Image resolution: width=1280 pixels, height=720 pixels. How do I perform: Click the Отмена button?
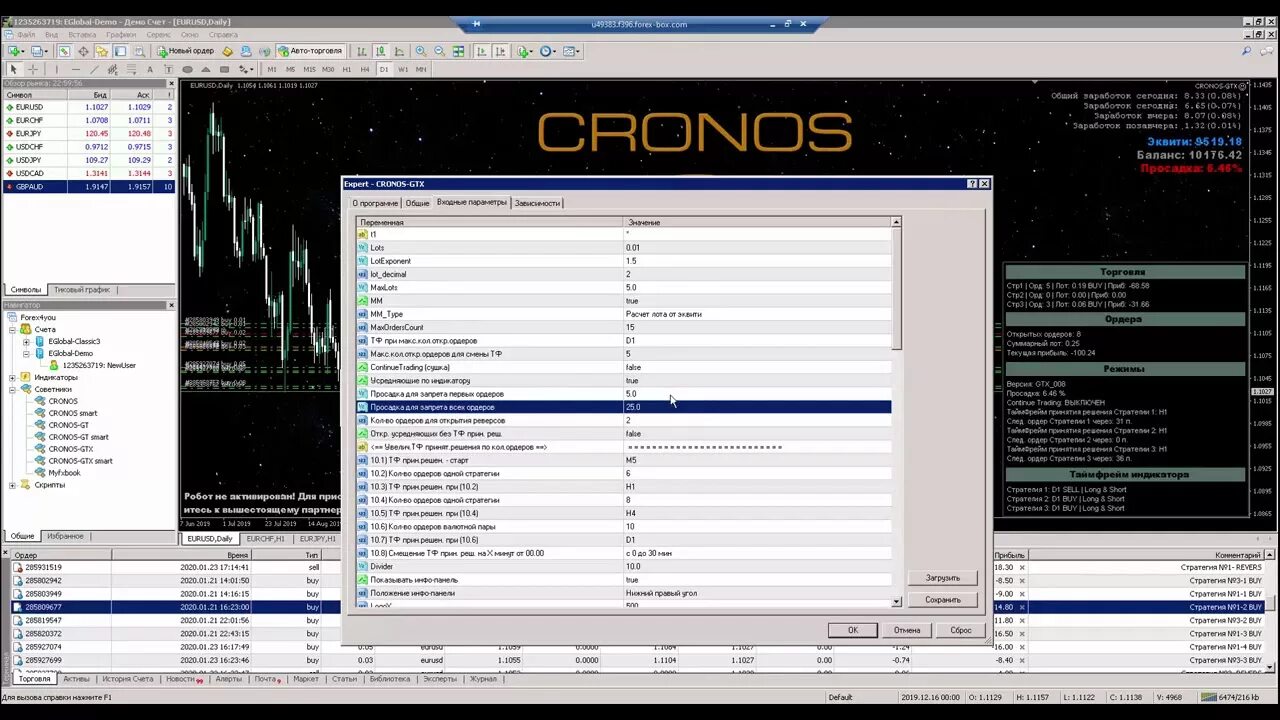tap(907, 630)
